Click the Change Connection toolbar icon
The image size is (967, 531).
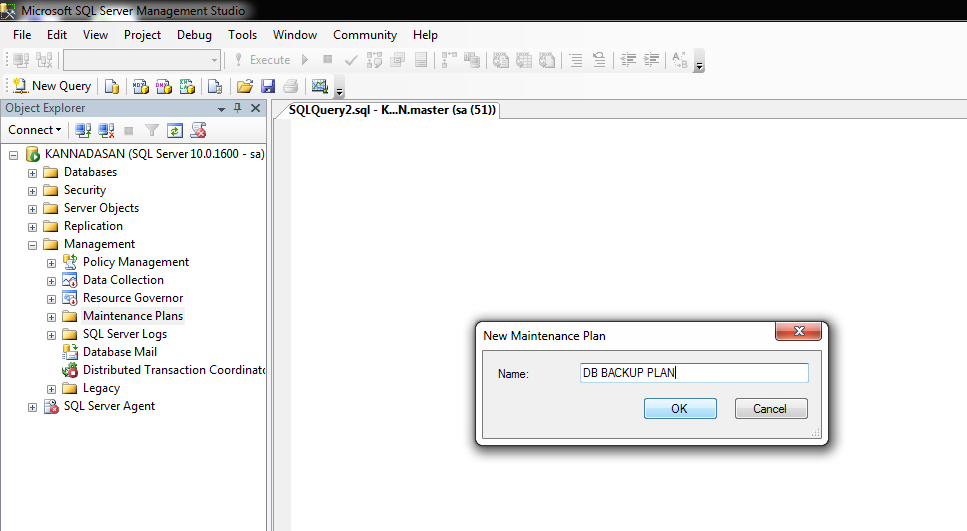(x=44, y=60)
